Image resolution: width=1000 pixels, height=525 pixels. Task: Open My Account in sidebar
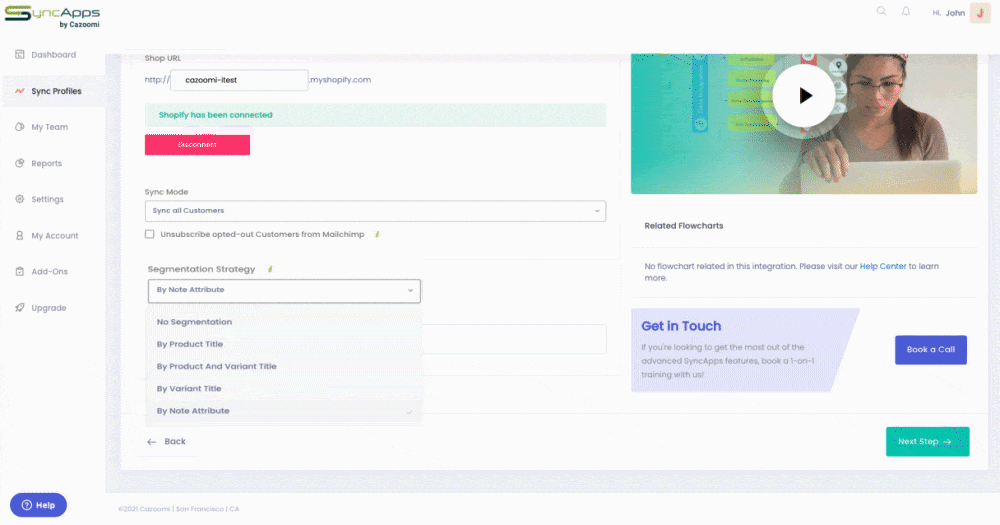point(55,236)
